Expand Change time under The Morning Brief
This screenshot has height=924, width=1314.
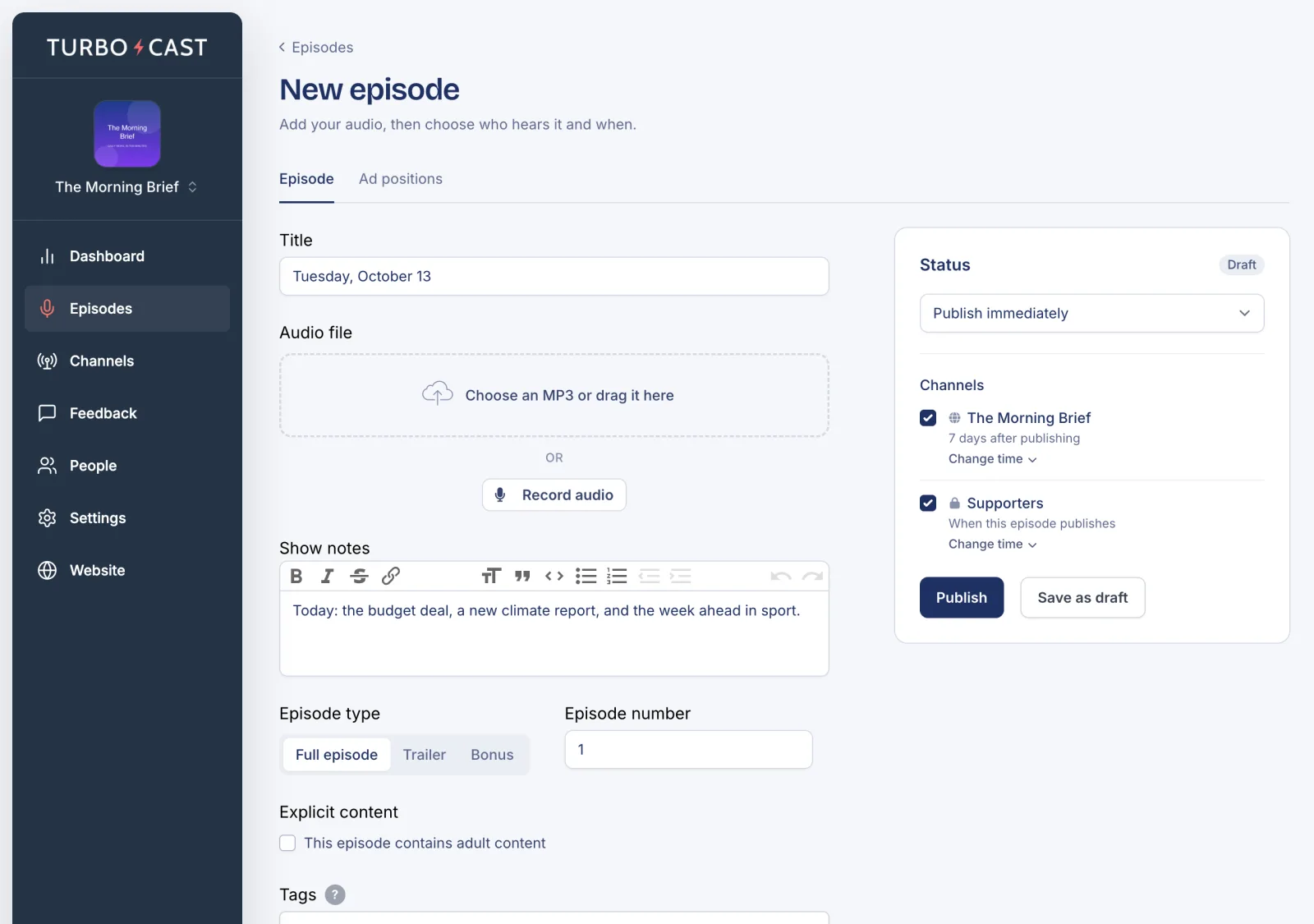(x=992, y=459)
